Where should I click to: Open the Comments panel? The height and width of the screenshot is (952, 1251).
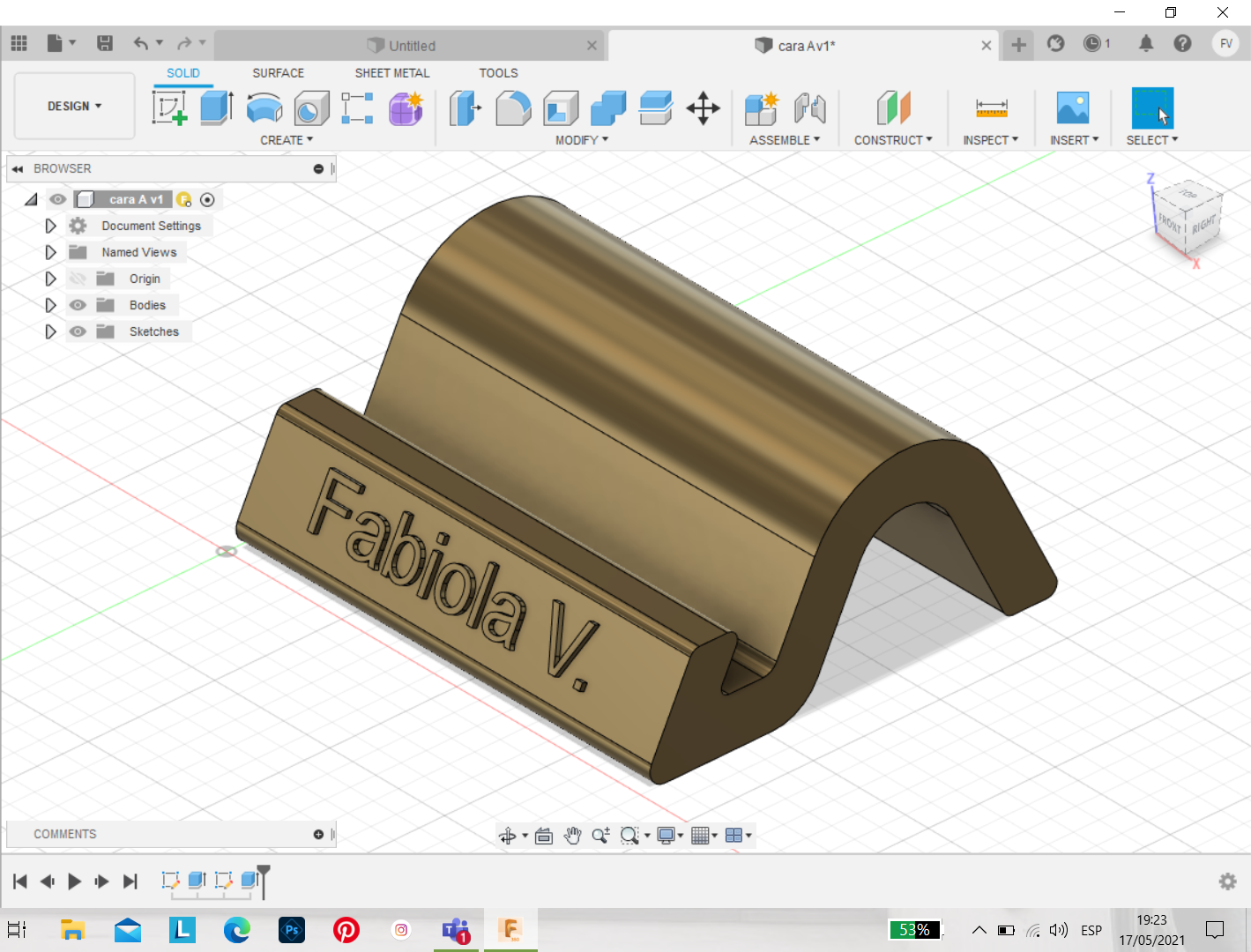(64, 834)
